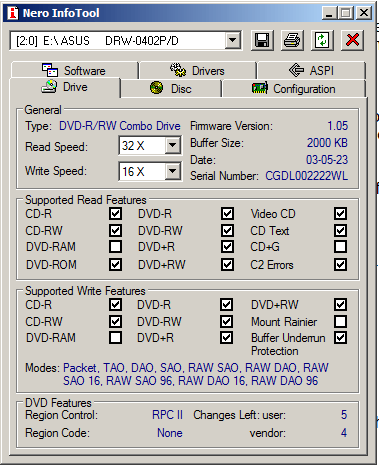The width and height of the screenshot is (379, 466).
Task: Toggle the C2 Errors checkbox
Action: click(340, 265)
